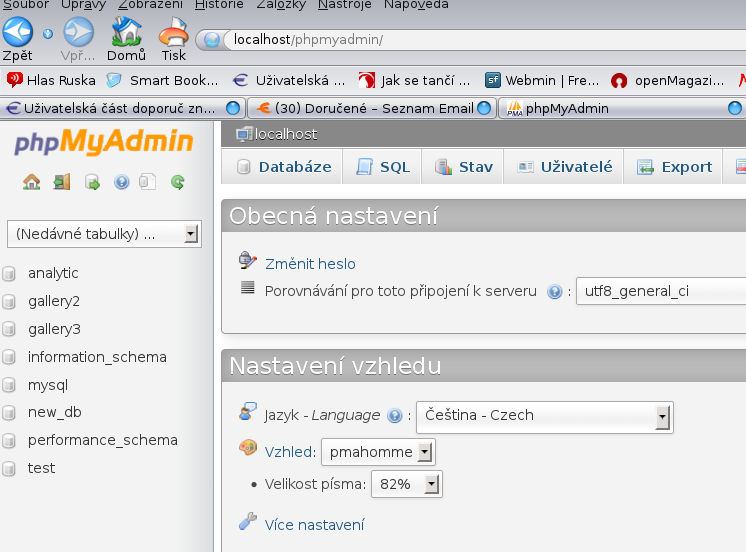Click database icon next to test
746x552 pixels.
pyautogui.click(x=9, y=469)
